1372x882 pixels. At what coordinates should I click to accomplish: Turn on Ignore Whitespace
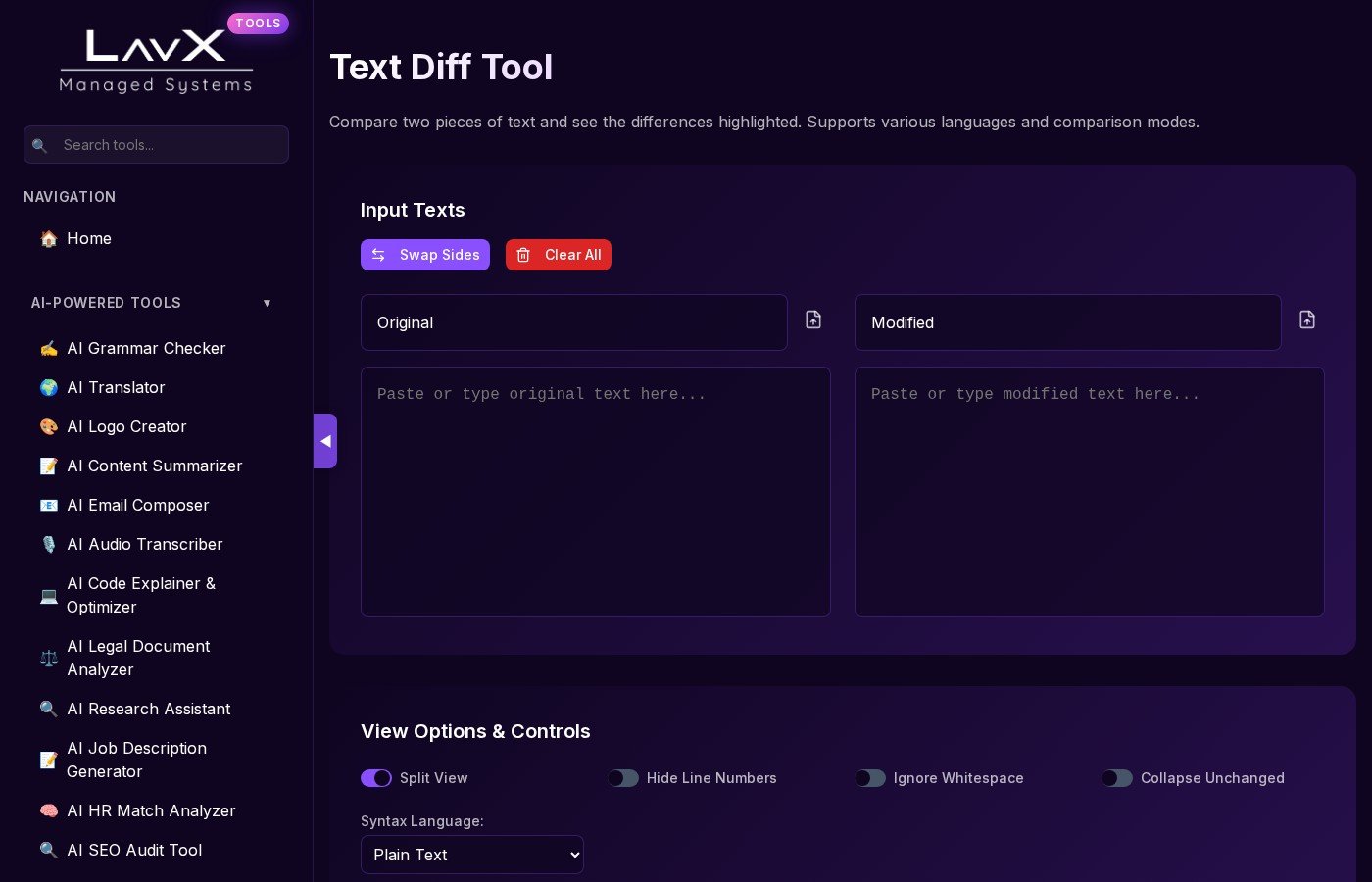[x=870, y=778]
